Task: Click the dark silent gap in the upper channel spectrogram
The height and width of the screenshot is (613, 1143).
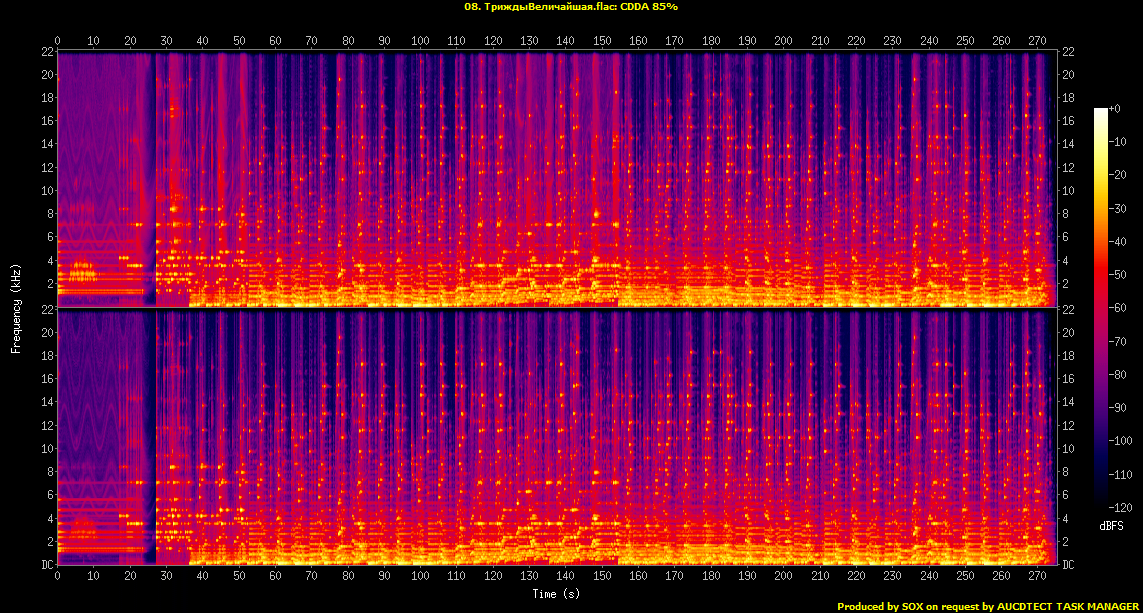Action: click(150, 180)
